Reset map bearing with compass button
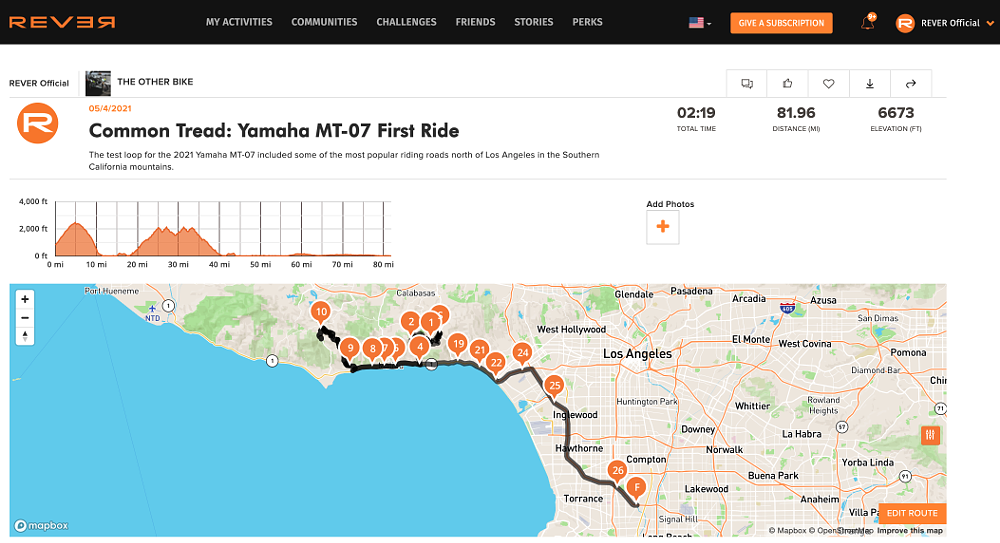 coord(25,337)
